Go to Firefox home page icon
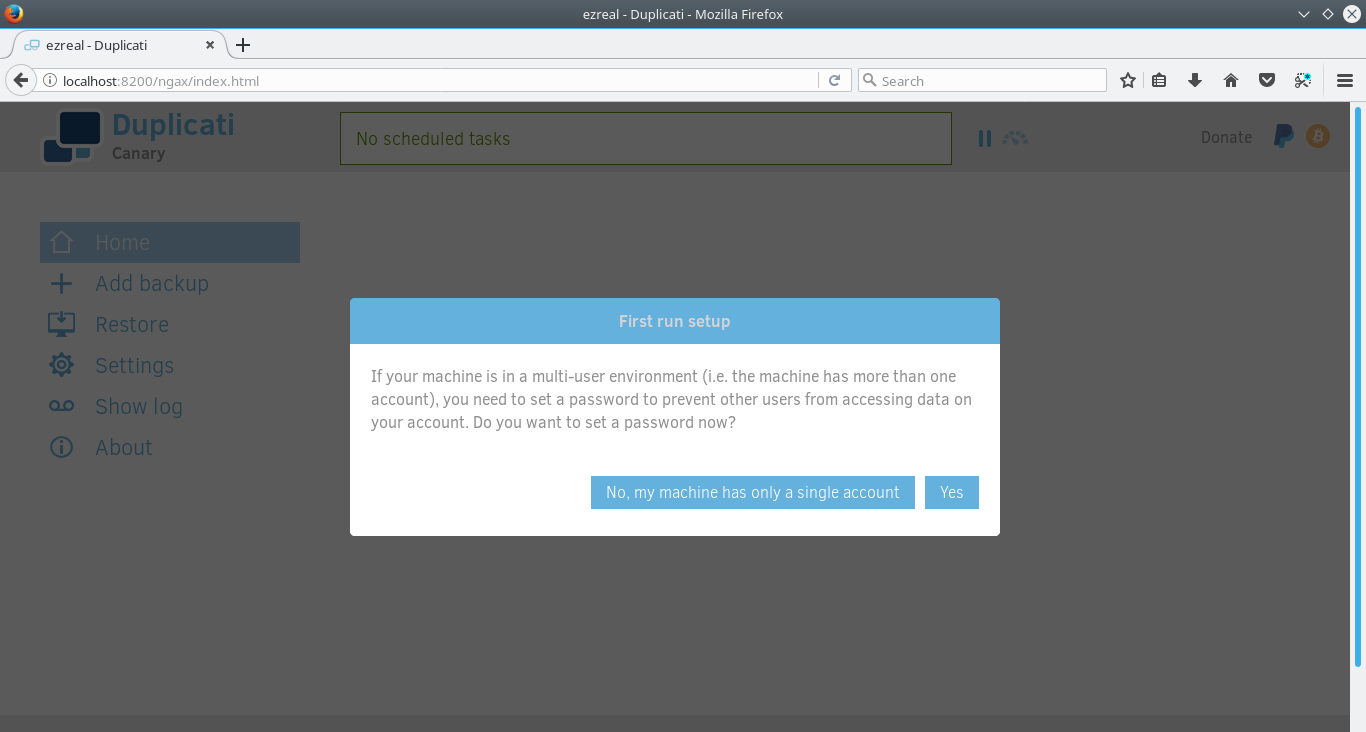1366x732 pixels. pyautogui.click(x=1231, y=81)
